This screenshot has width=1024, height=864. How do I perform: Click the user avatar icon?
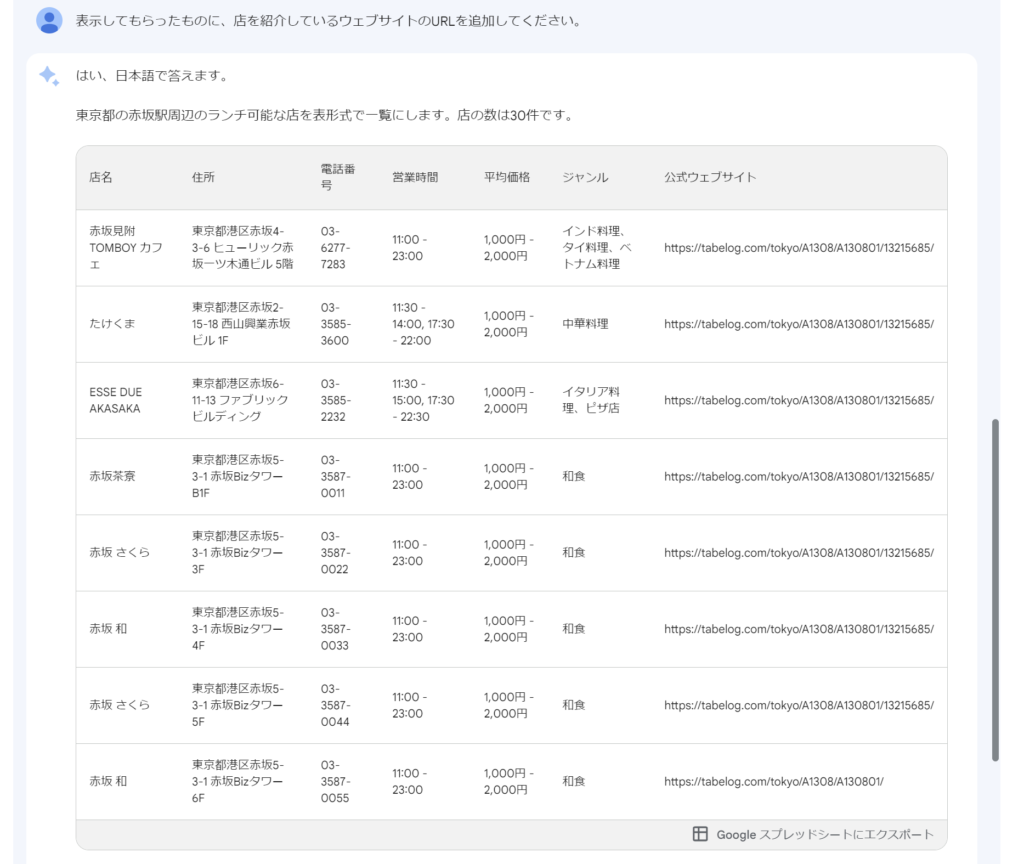(x=49, y=20)
